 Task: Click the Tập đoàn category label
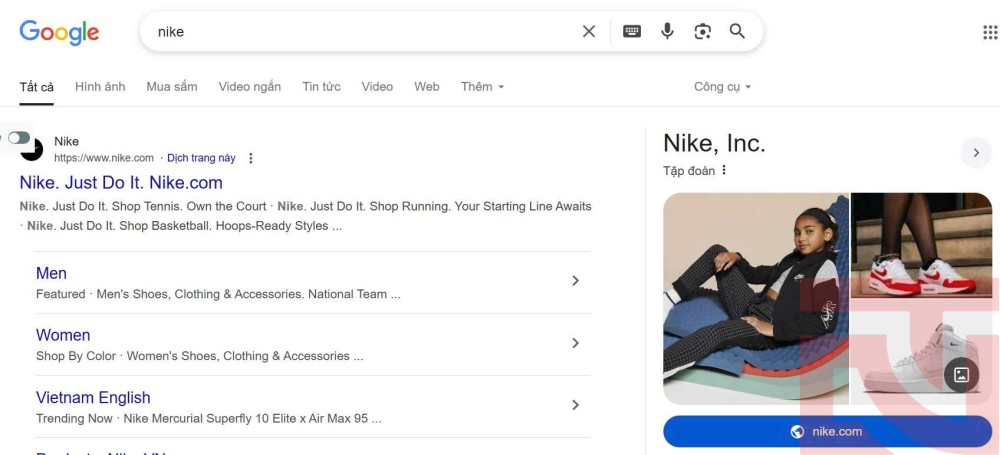click(x=689, y=170)
